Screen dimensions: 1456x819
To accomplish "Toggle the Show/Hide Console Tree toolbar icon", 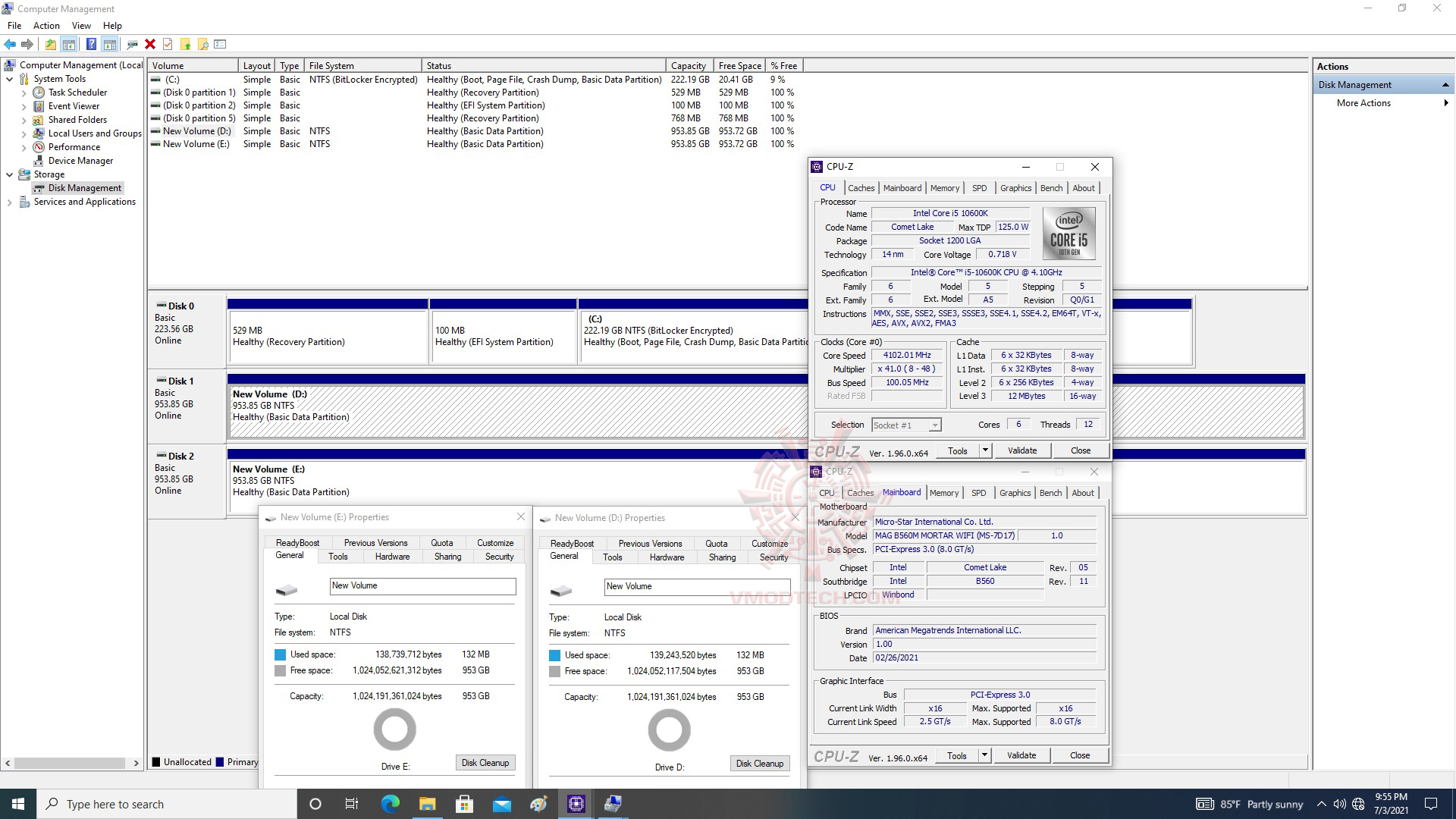I will click(x=68, y=44).
